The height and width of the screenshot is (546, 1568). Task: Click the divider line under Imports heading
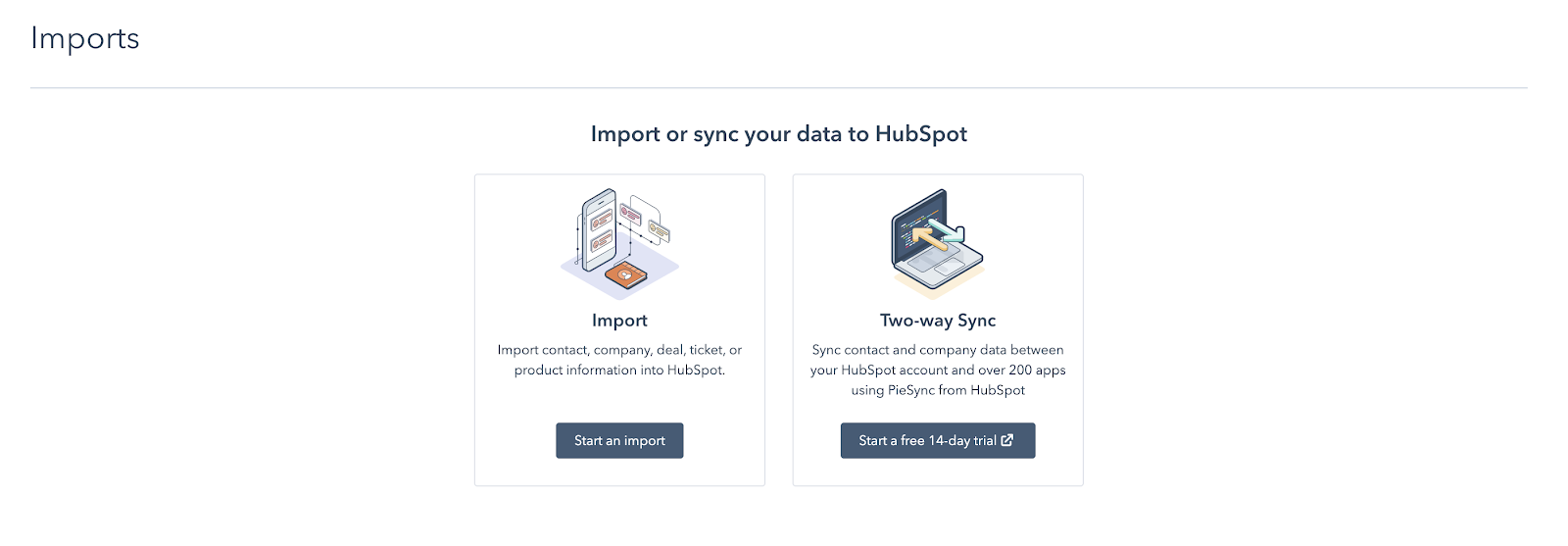click(779, 88)
